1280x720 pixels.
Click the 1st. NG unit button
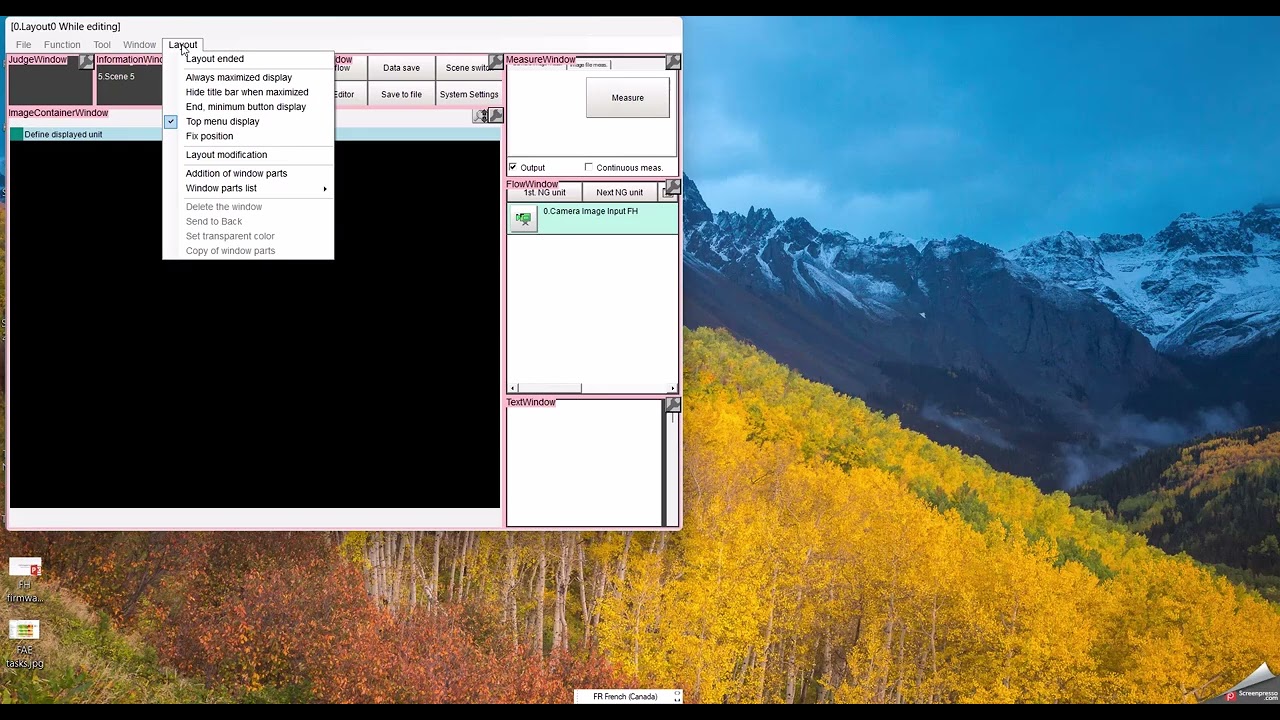coord(545,192)
